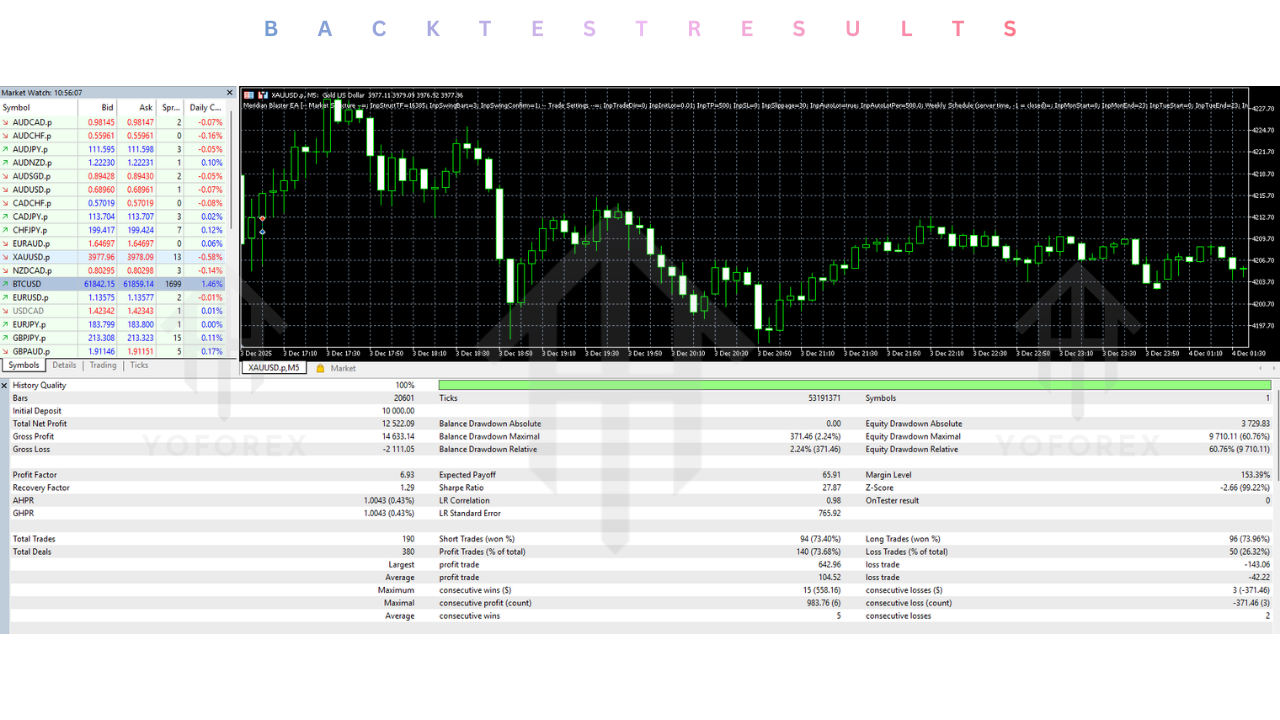Click the down arrow icon beside AUDCHF.p
This screenshot has width=1280, height=720.
[x=6, y=135]
